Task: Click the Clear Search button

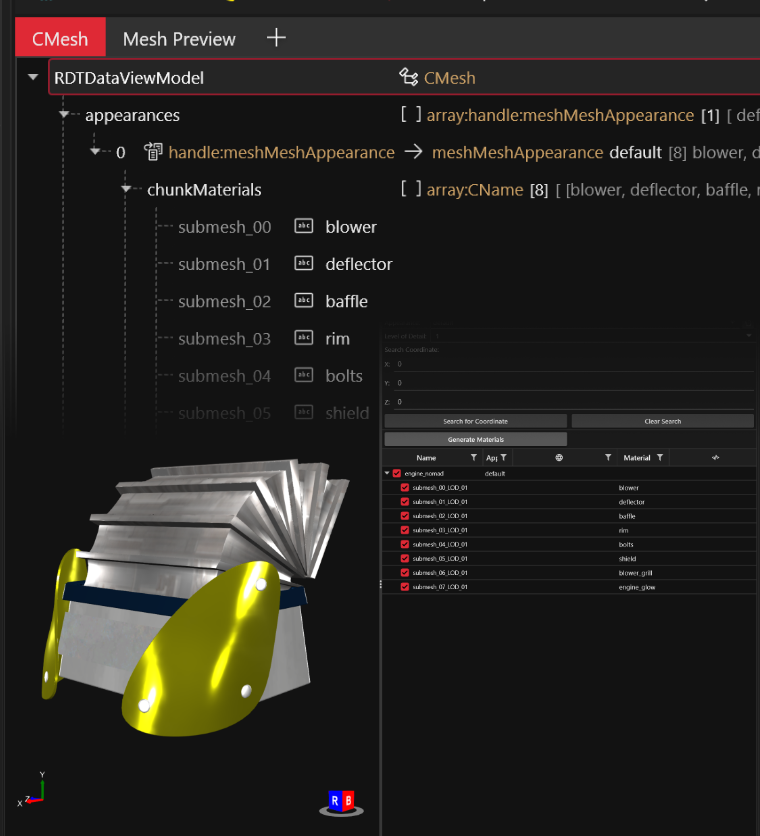Action: [663, 421]
